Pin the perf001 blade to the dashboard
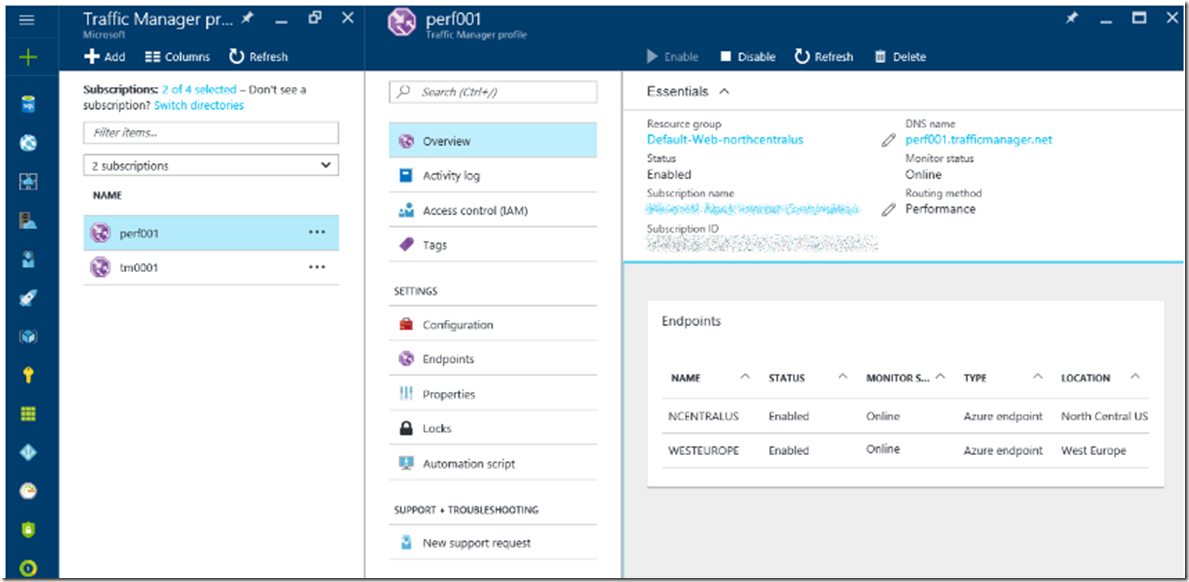The image size is (1189, 582). pos(1071,19)
